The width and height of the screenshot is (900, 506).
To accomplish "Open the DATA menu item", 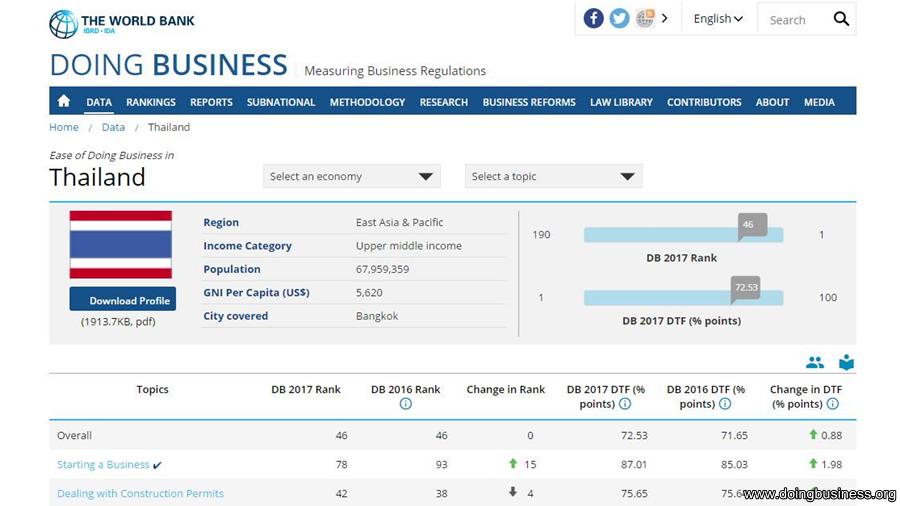I will pyautogui.click(x=99, y=102).
